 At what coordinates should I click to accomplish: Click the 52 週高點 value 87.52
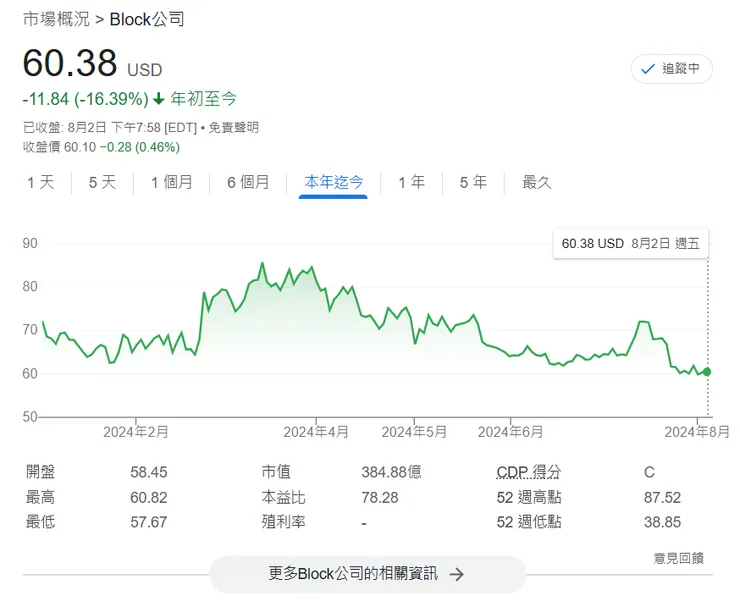(x=663, y=498)
